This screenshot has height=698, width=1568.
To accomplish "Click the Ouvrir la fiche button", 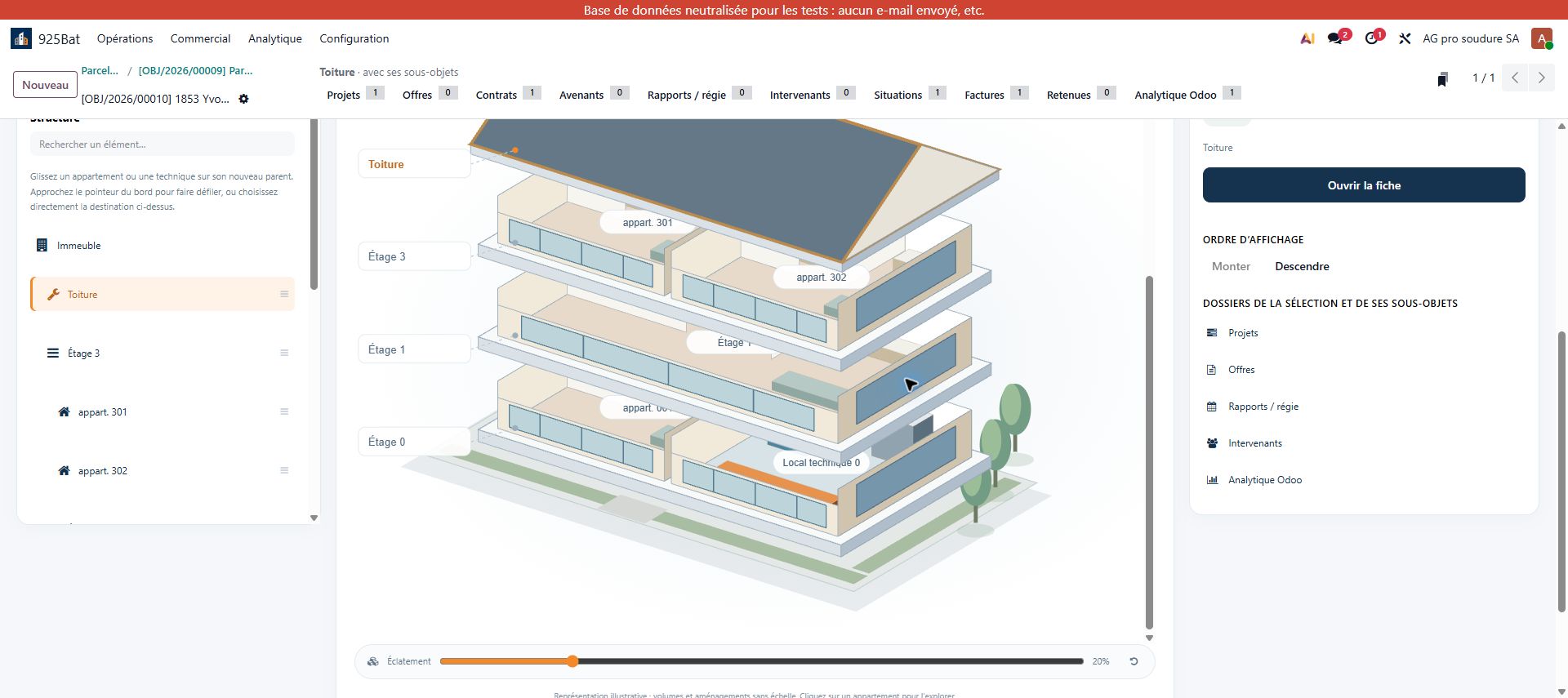I will pos(1364,185).
